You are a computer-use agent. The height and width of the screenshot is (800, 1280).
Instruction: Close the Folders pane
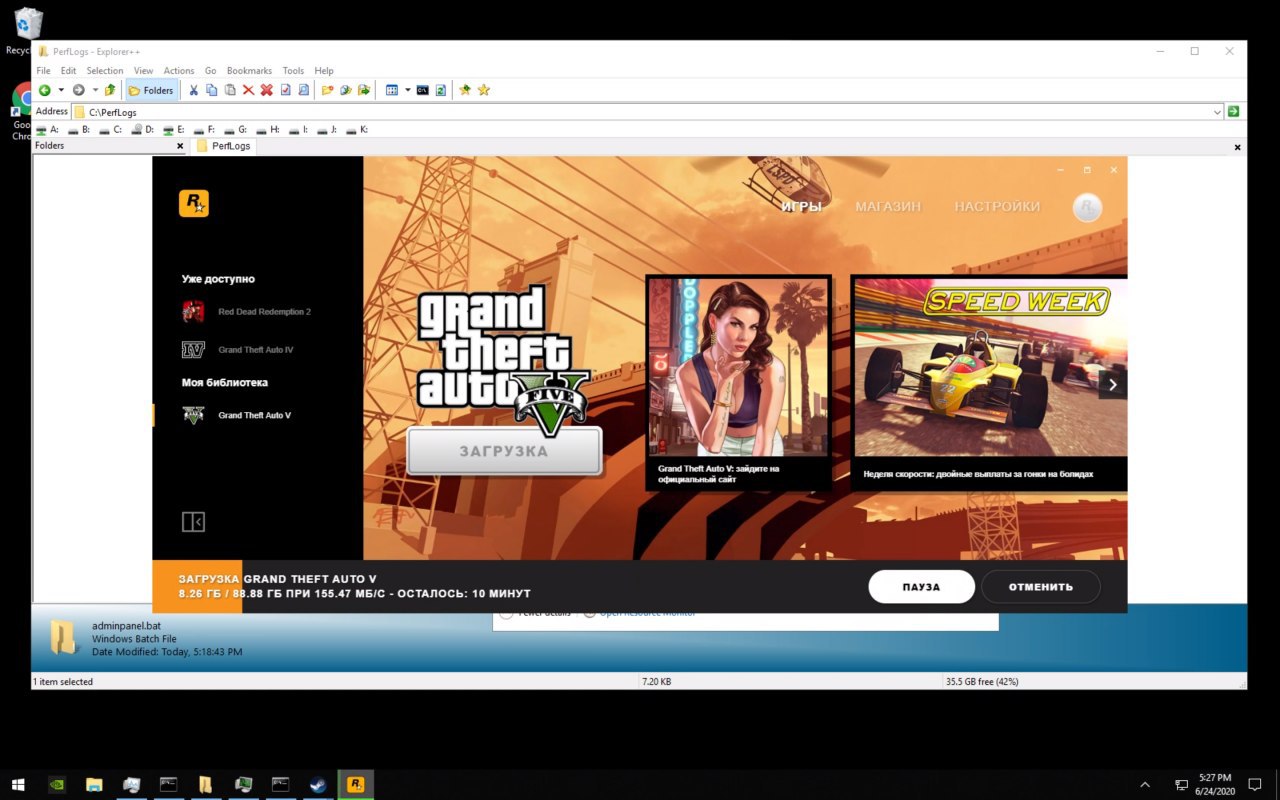click(180, 146)
